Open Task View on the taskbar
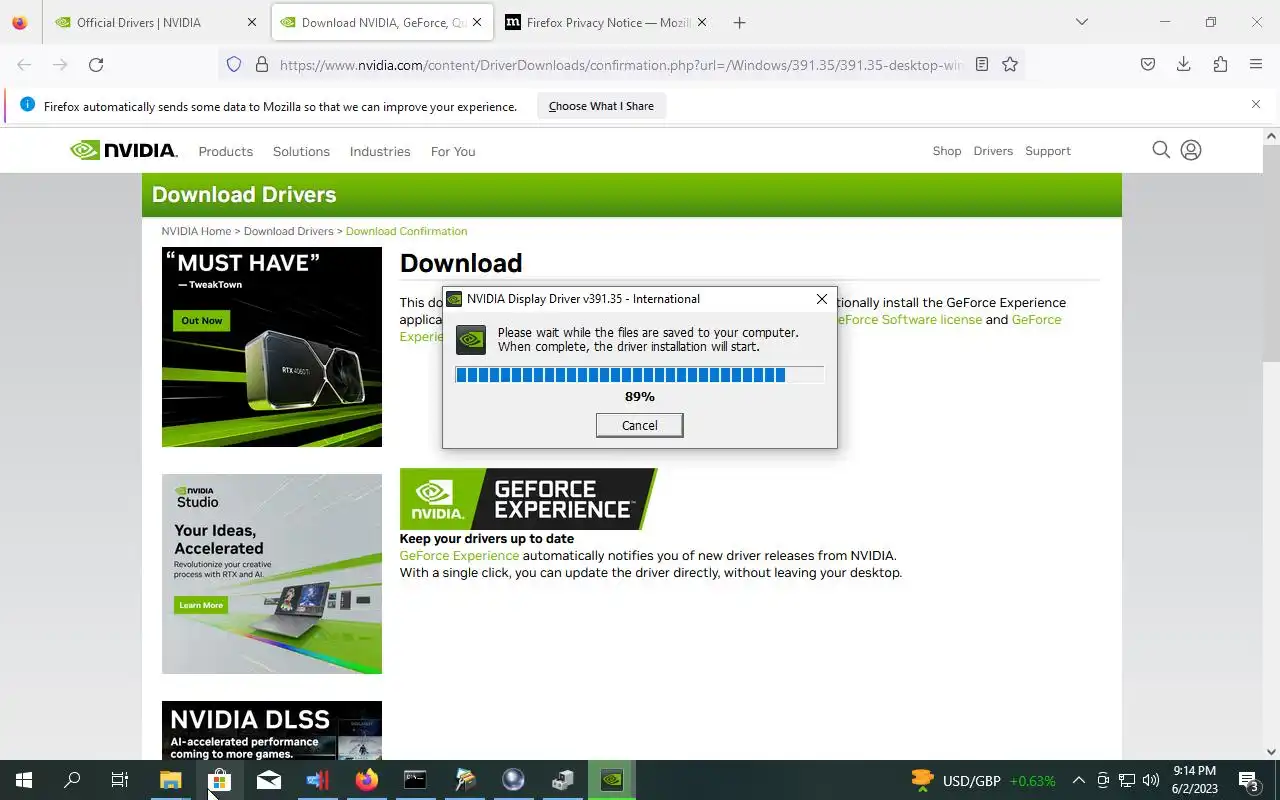 (120, 780)
